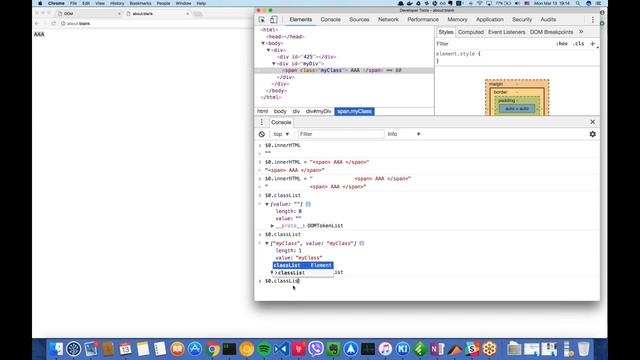The width and height of the screenshot is (640, 360).
Task: Clear the console with the ban icon
Action: 262,134
